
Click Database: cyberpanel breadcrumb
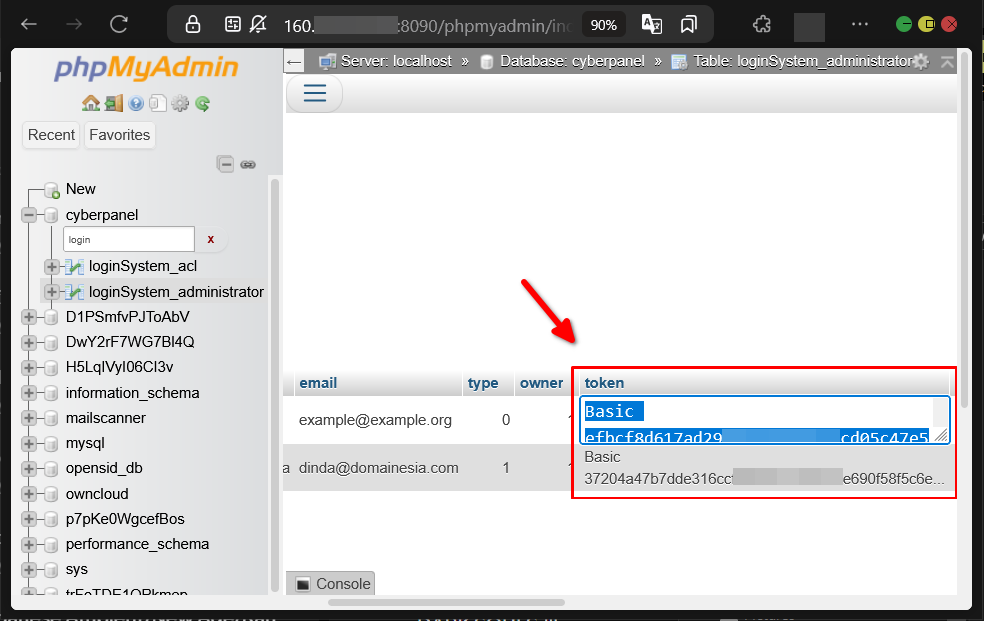(572, 61)
